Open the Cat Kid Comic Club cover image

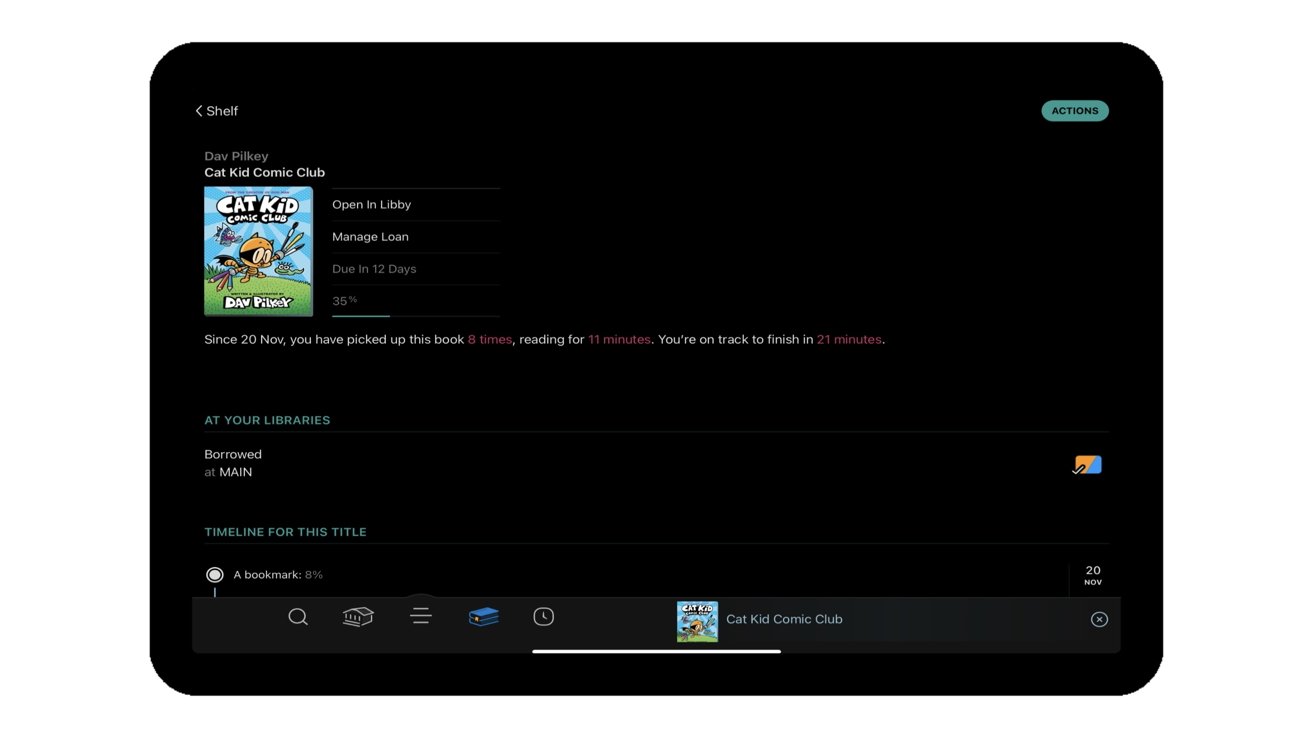(x=259, y=251)
